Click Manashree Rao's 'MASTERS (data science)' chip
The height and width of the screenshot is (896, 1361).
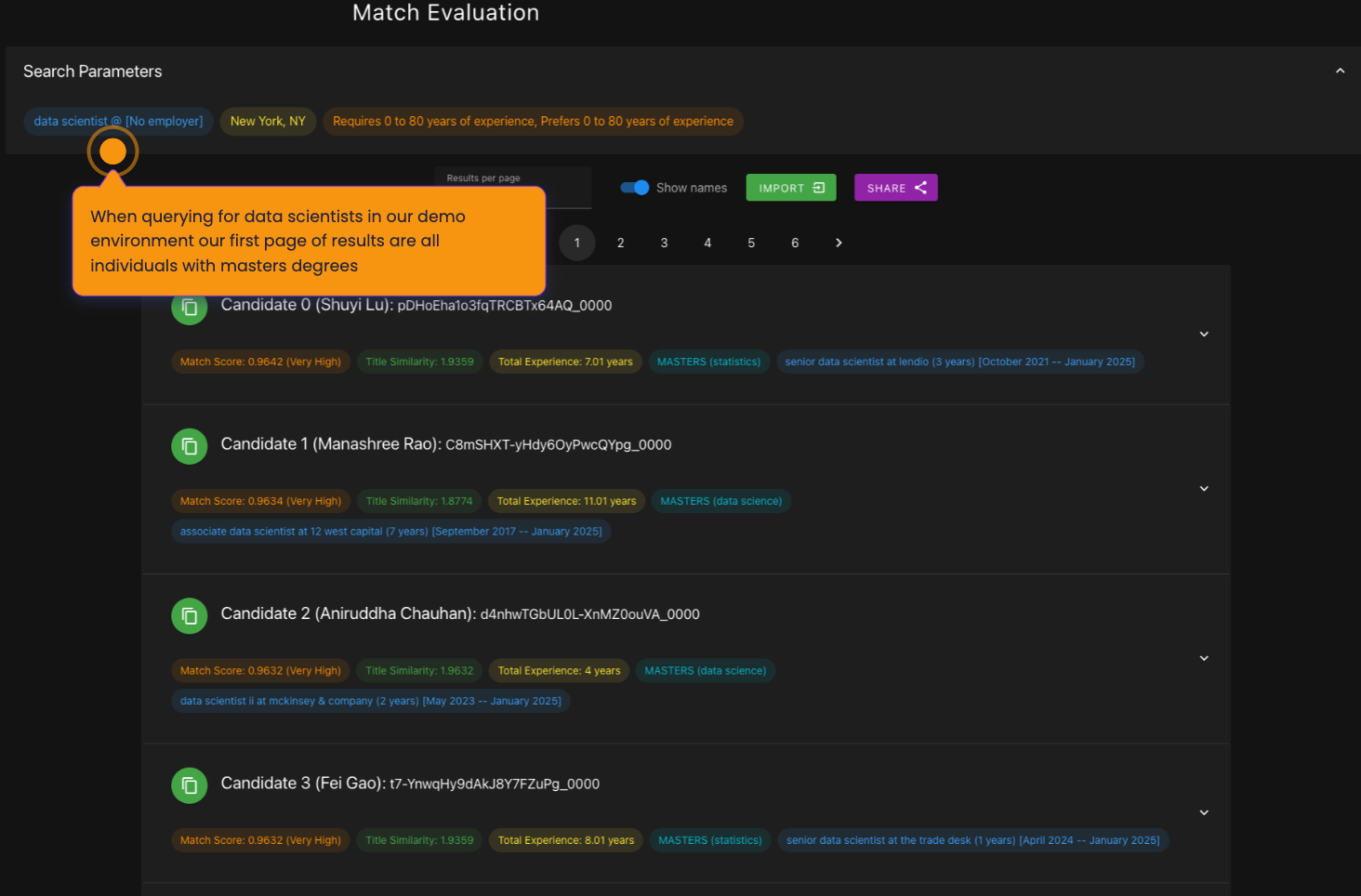click(721, 501)
